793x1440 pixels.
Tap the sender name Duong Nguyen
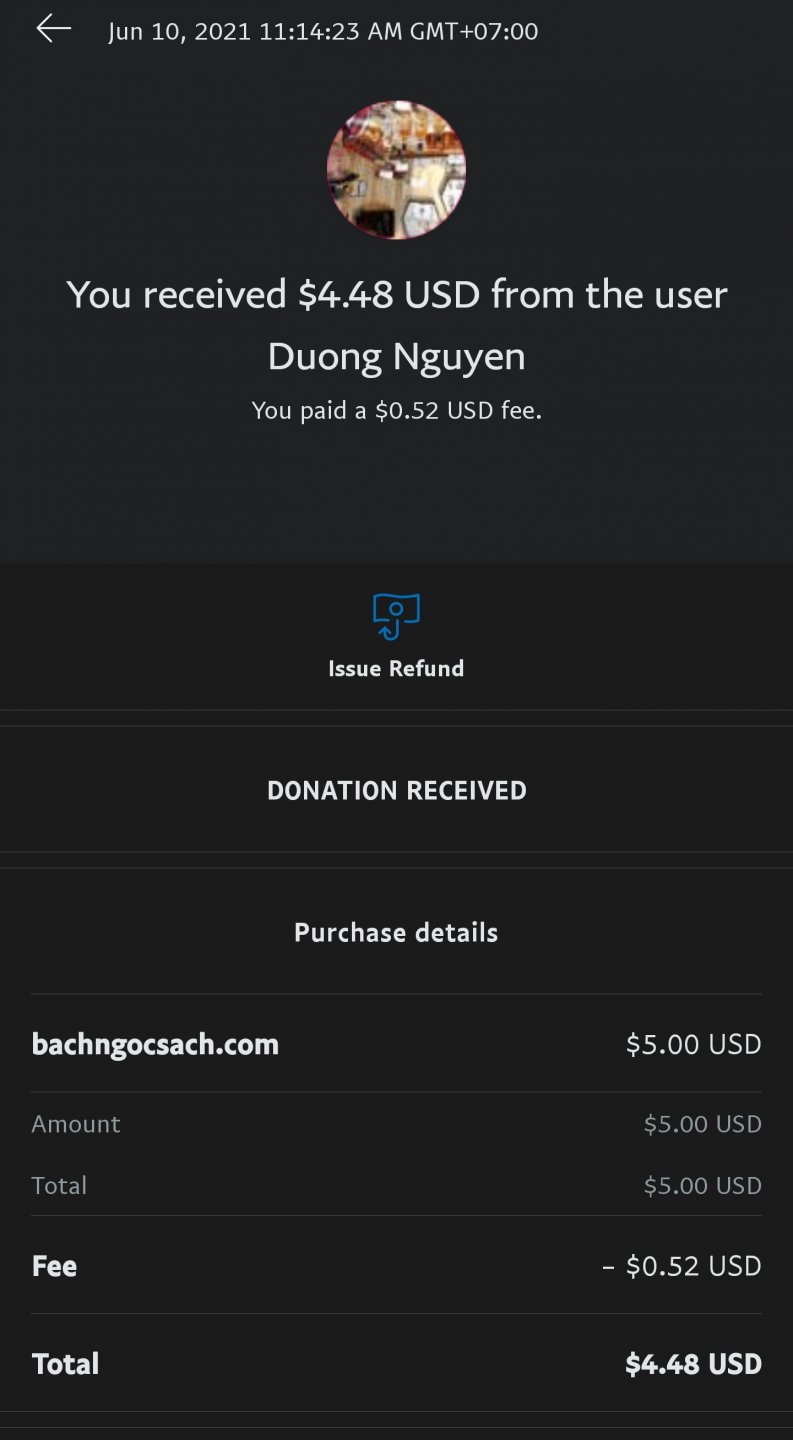pyautogui.click(x=396, y=357)
